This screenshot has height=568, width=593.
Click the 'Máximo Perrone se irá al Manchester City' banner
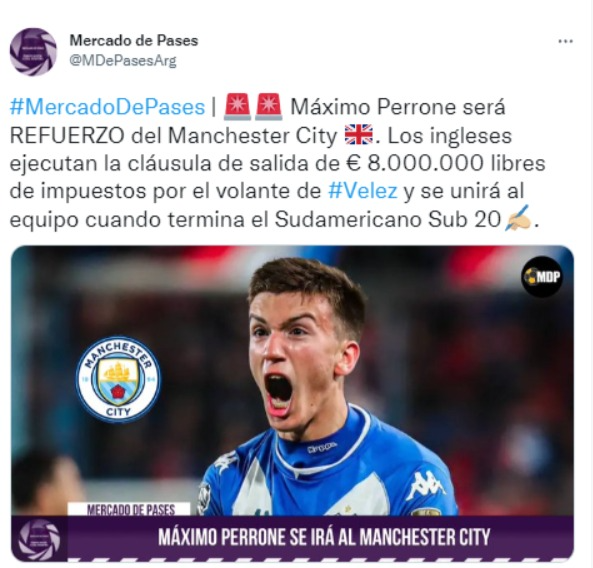pos(324,537)
